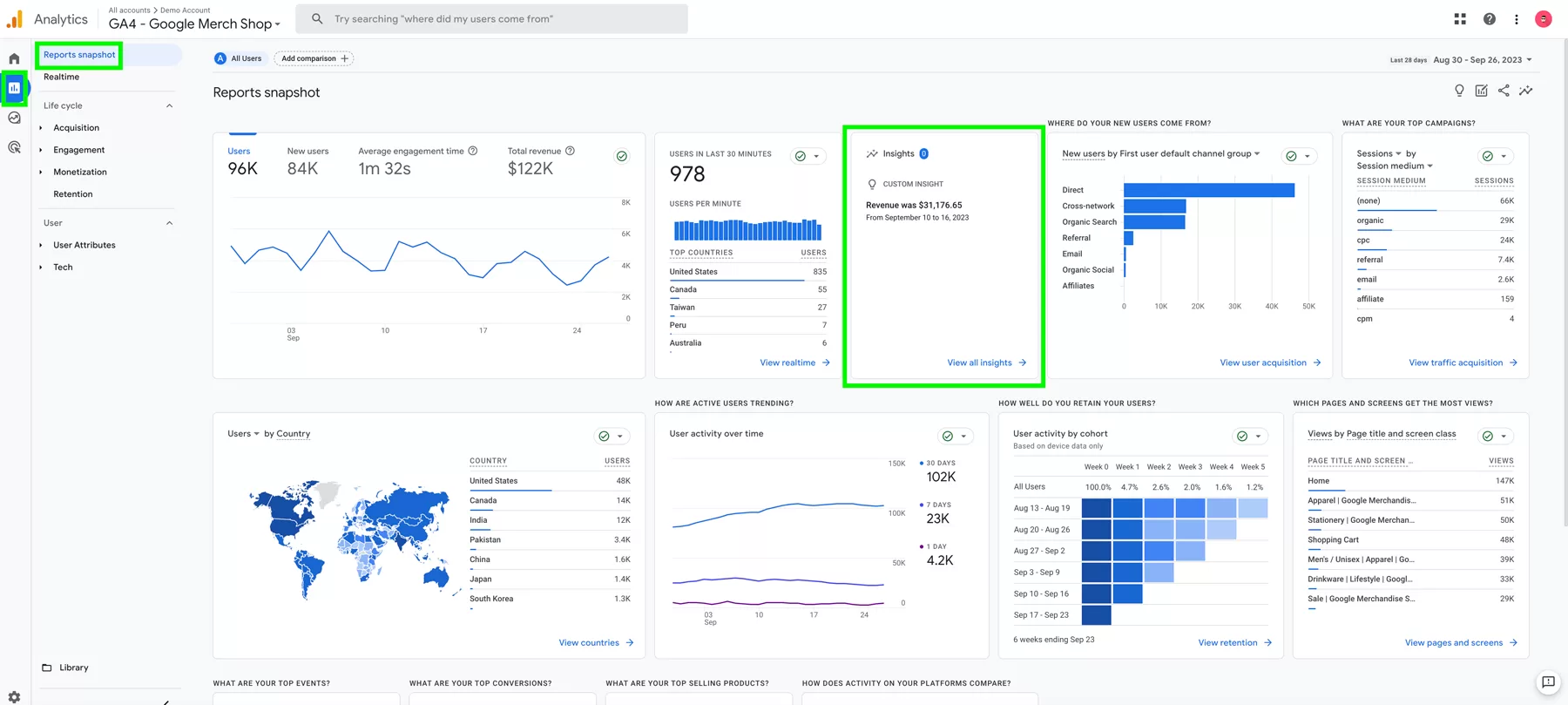Open the Sessions metric dropdown

click(1380, 153)
